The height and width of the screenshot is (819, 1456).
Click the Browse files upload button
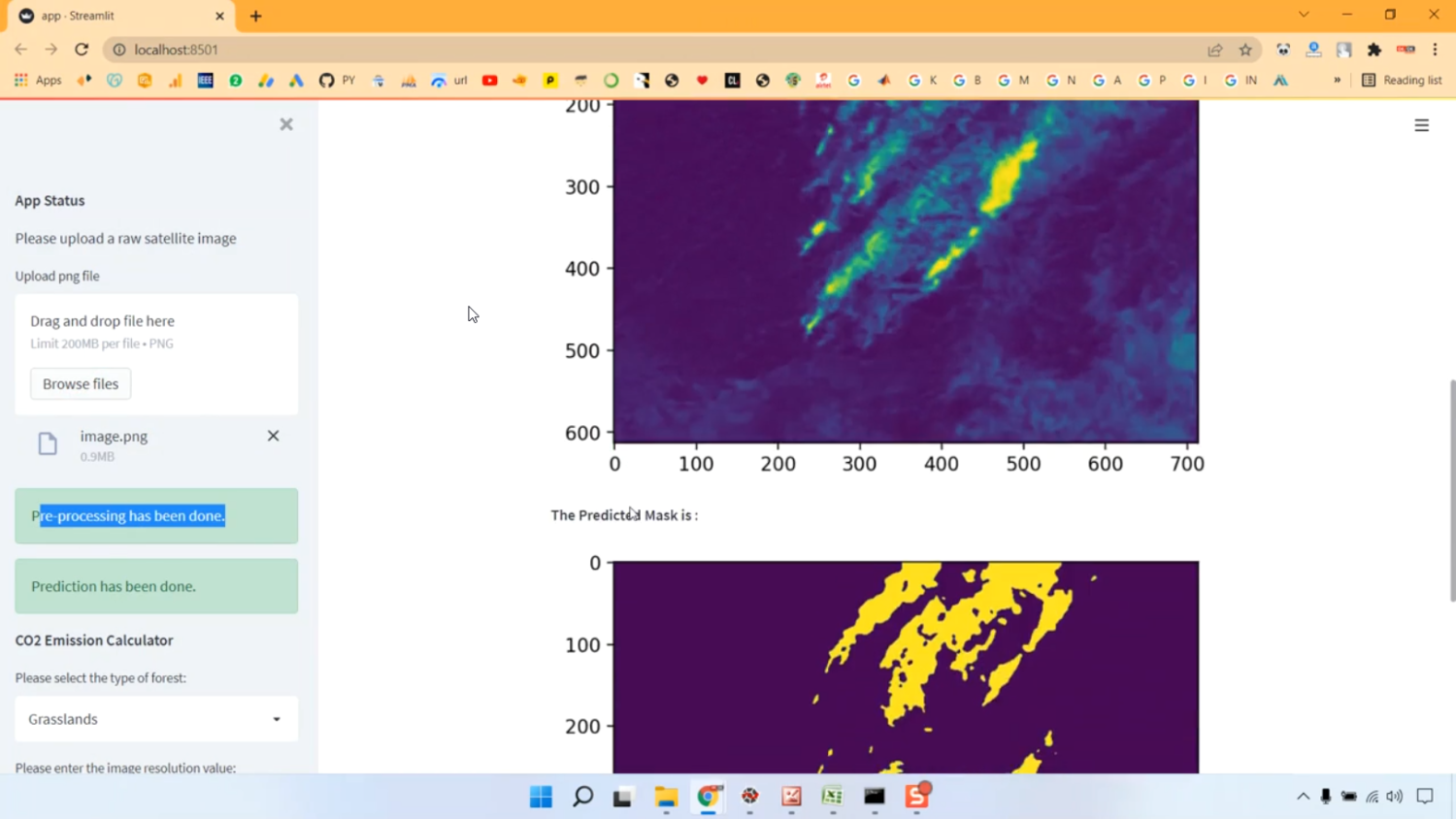[x=80, y=383]
